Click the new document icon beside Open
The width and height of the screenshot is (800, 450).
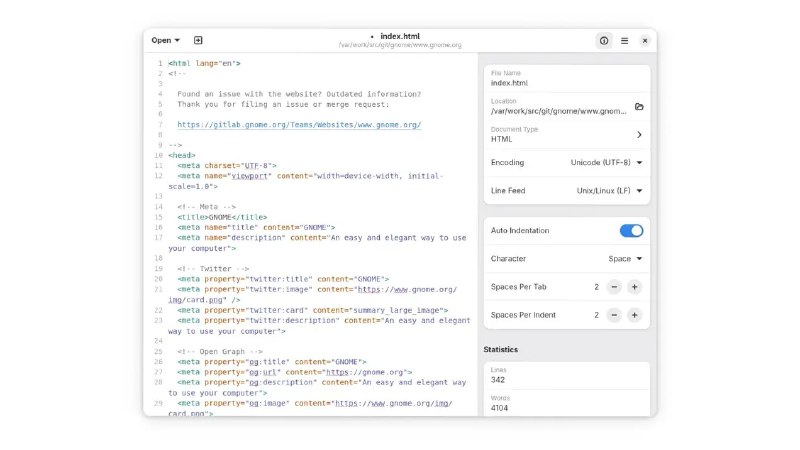pyautogui.click(x=198, y=40)
